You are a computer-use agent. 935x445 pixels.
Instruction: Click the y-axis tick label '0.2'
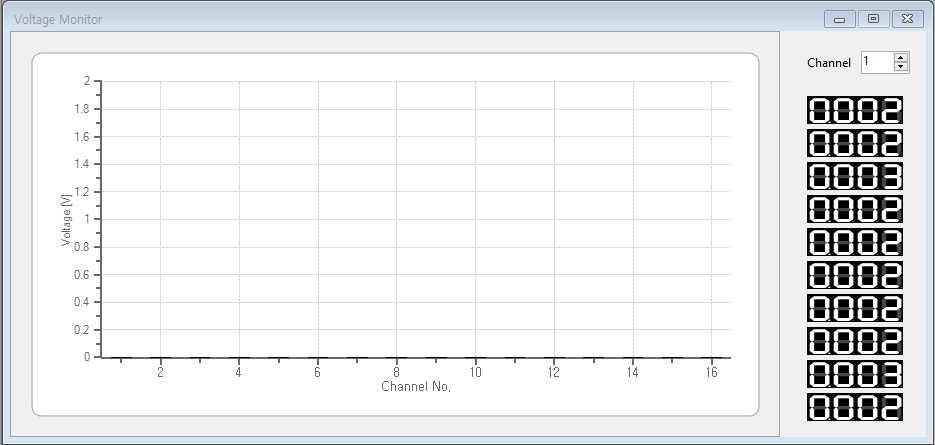[x=82, y=329]
